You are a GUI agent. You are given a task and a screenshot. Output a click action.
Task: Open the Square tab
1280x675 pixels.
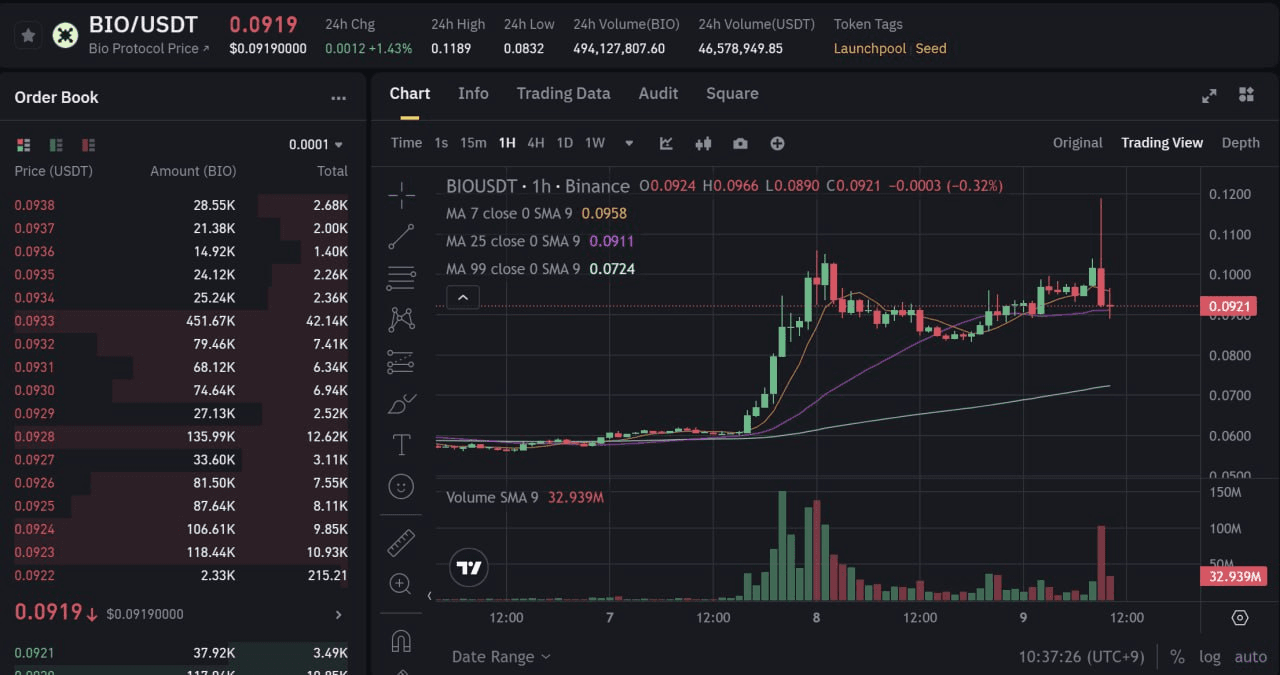pyautogui.click(x=732, y=93)
